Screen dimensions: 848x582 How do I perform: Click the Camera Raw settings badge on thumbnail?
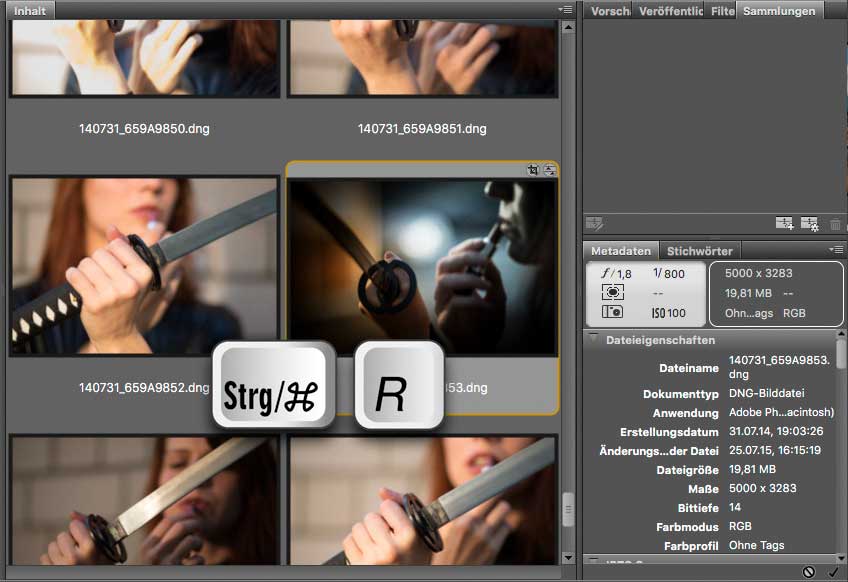click(x=549, y=171)
